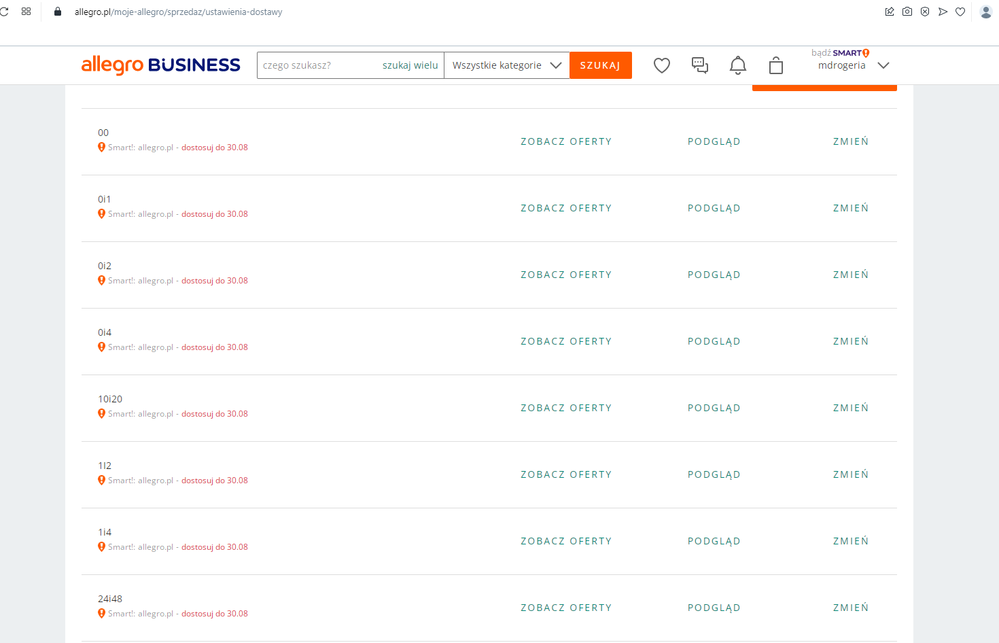Click the Allegro Business logo

click(161, 65)
